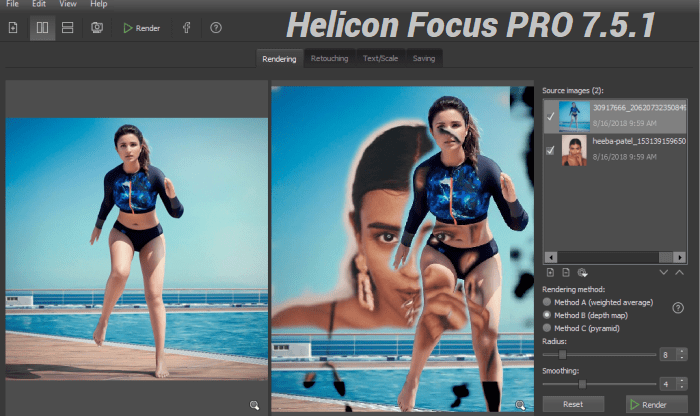Click the bottom-right Render button
This screenshot has width=700, height=416.
(657, 404)
